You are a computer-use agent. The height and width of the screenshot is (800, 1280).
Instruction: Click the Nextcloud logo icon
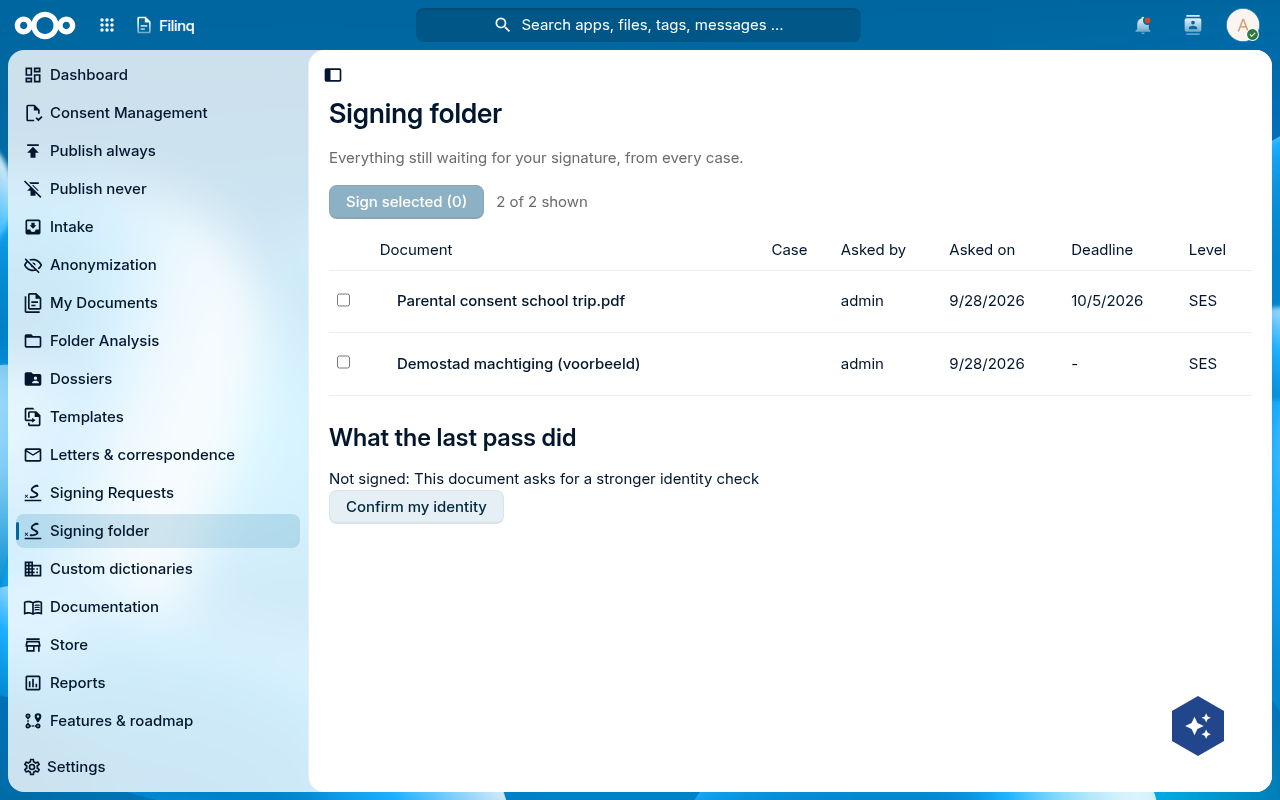[x=45, y=25]
